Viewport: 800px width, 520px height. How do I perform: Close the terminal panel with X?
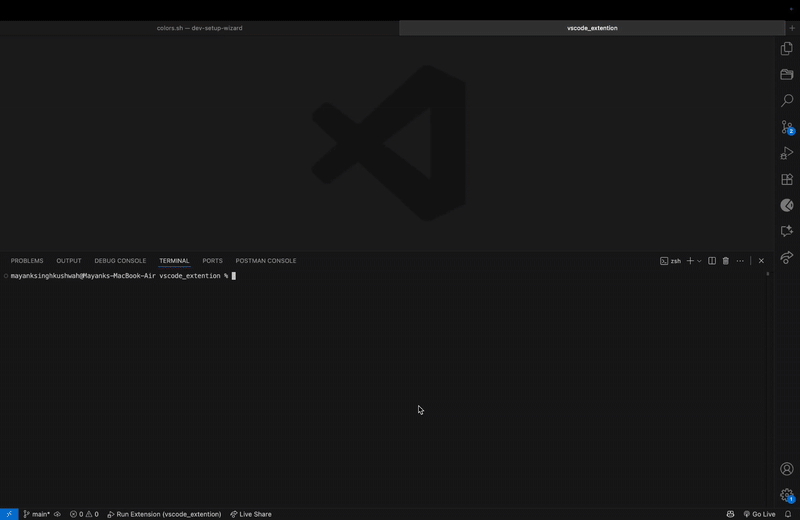[x=761, y=261]
